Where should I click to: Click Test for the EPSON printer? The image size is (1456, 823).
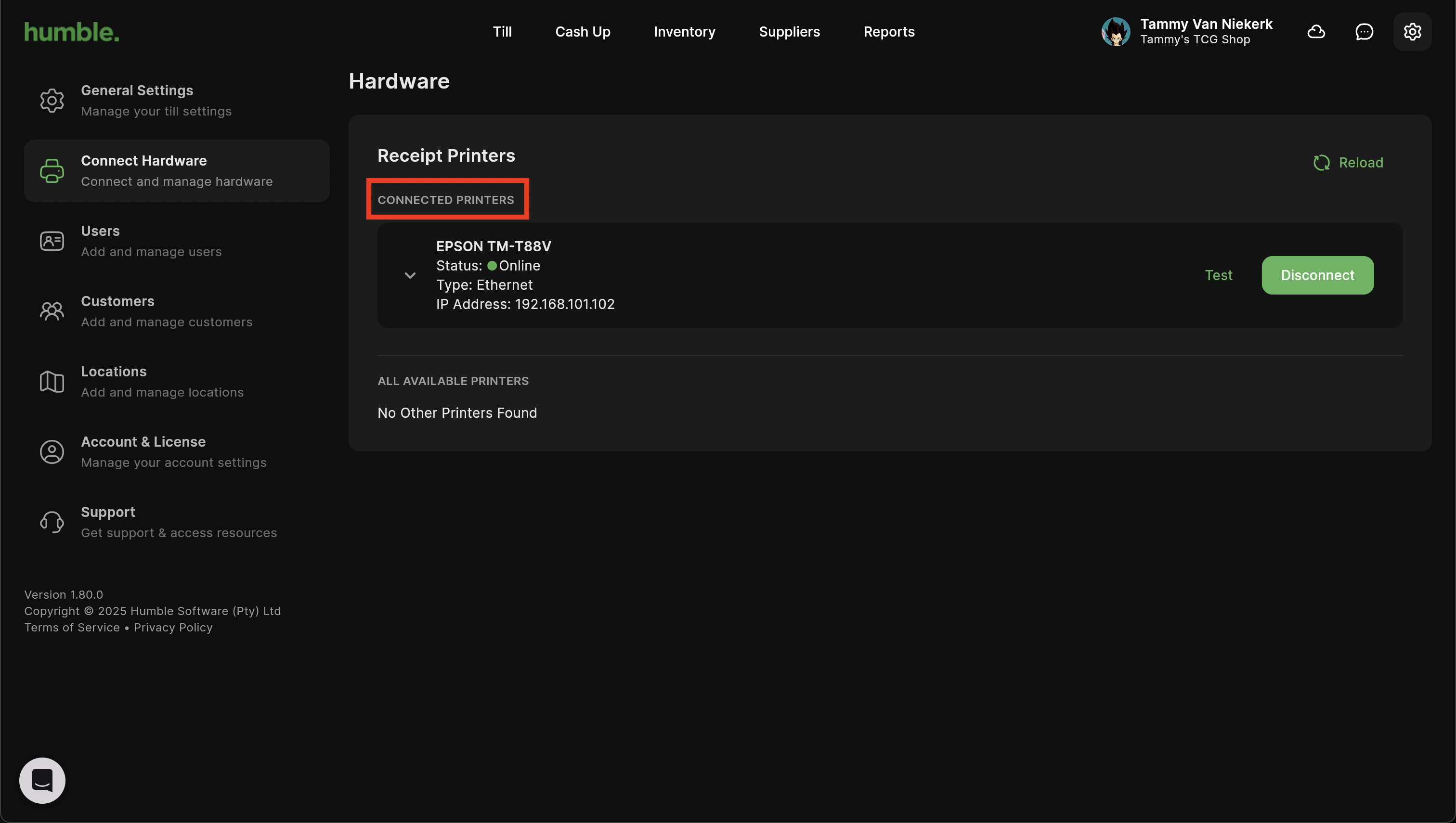(1218, 275)
